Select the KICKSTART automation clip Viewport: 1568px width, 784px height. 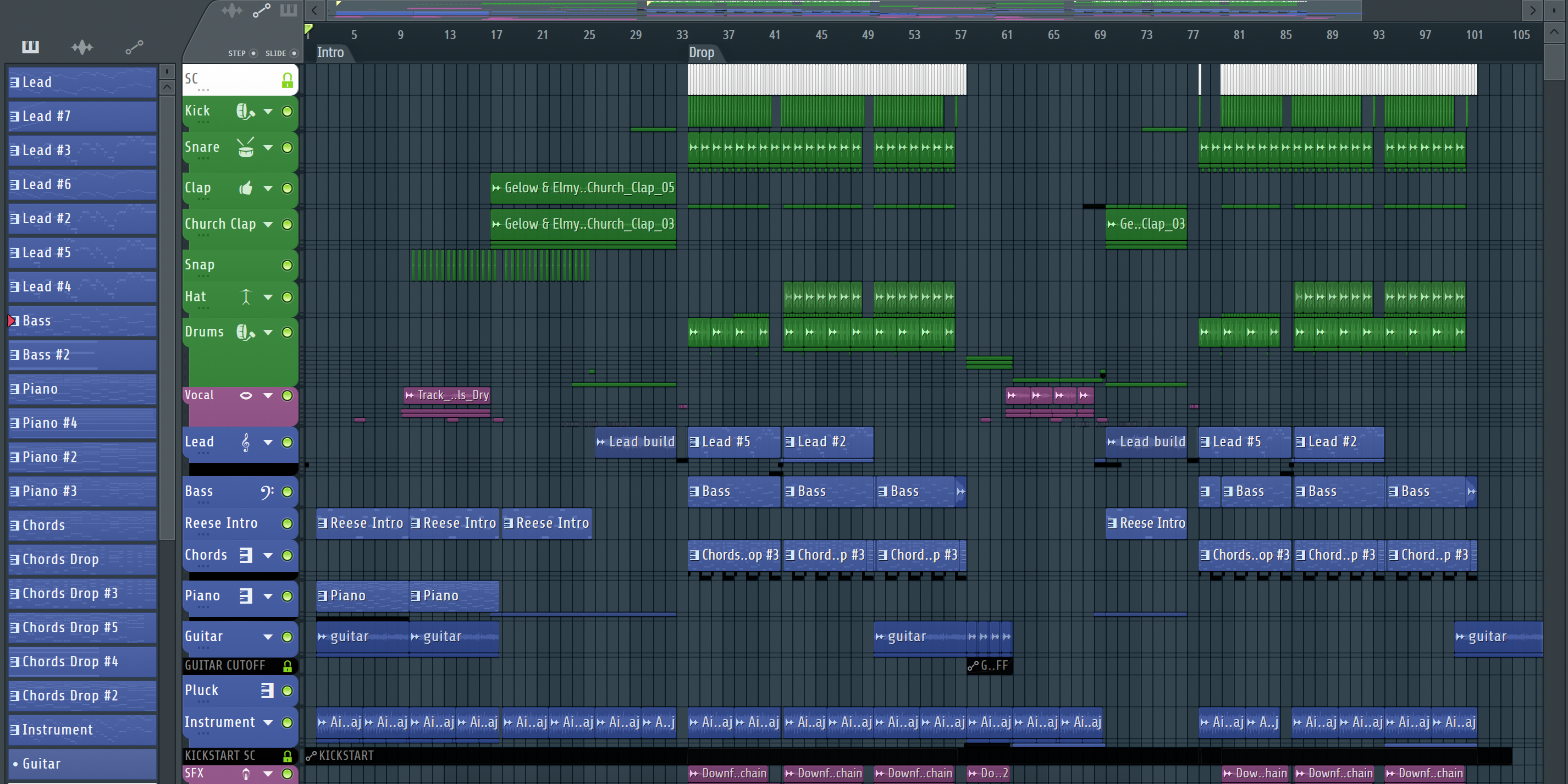pyautogui.click(x=907, y=756)
